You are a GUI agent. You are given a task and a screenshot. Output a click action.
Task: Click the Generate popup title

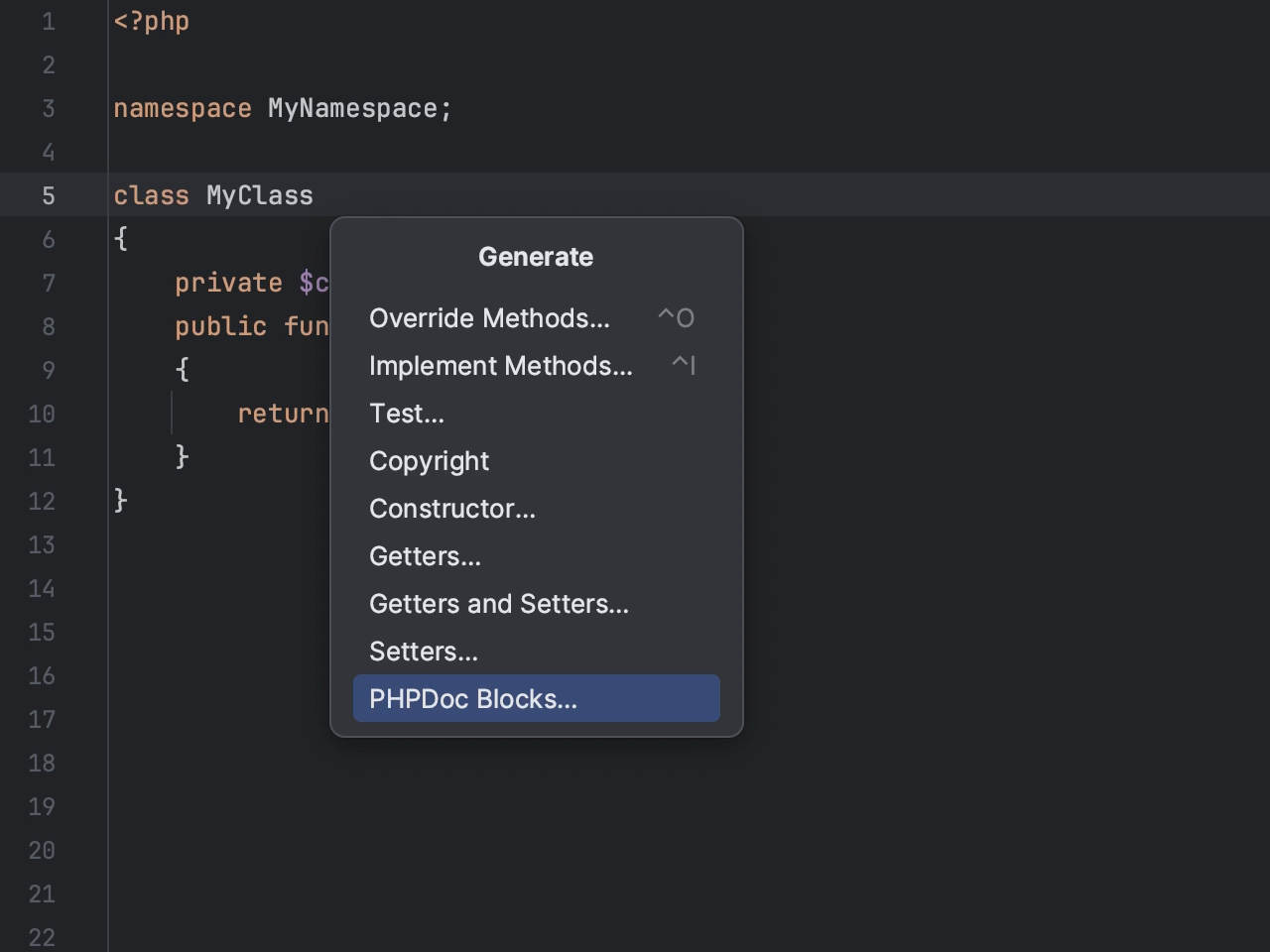pyautogui.click(x=536, y=256)
